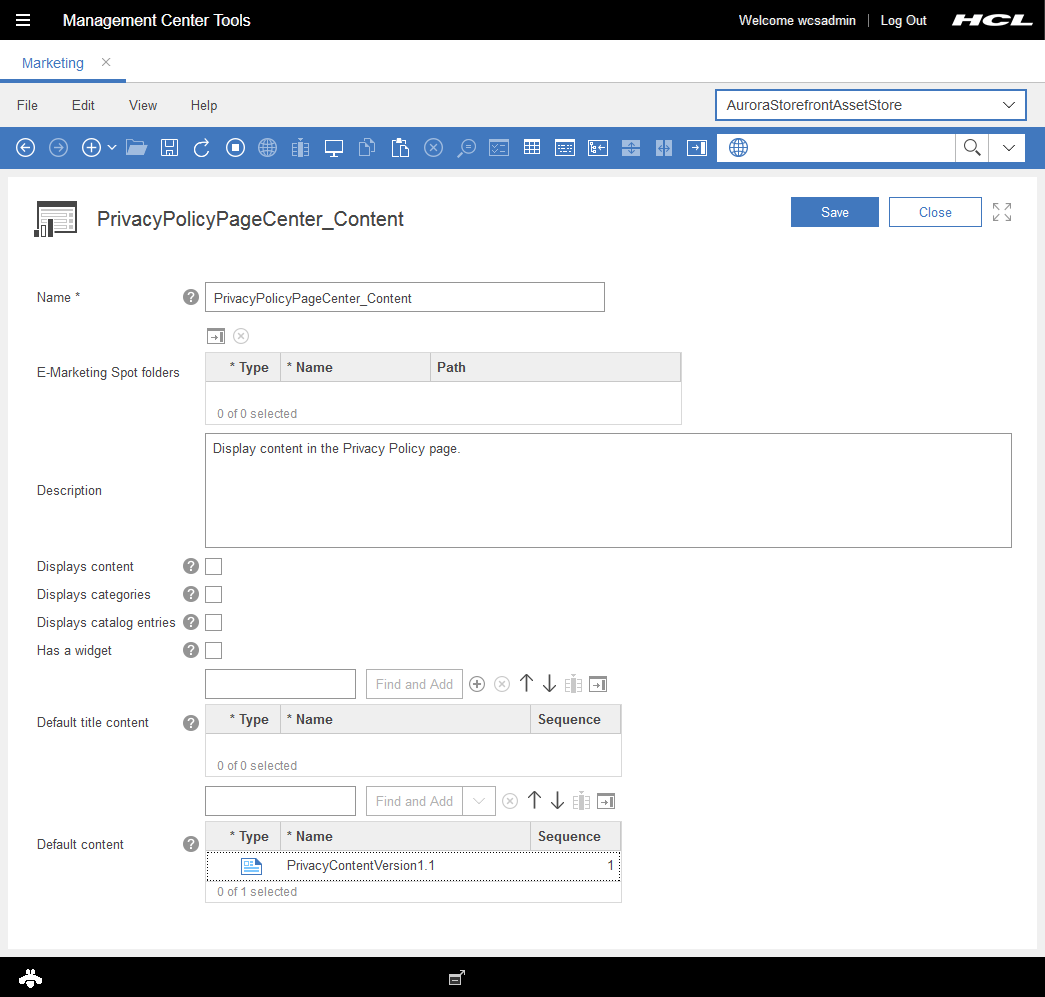Click the hamburger menu icon
The height and width of the screenshot is (997, 1045).
click(x=23, y=20)
